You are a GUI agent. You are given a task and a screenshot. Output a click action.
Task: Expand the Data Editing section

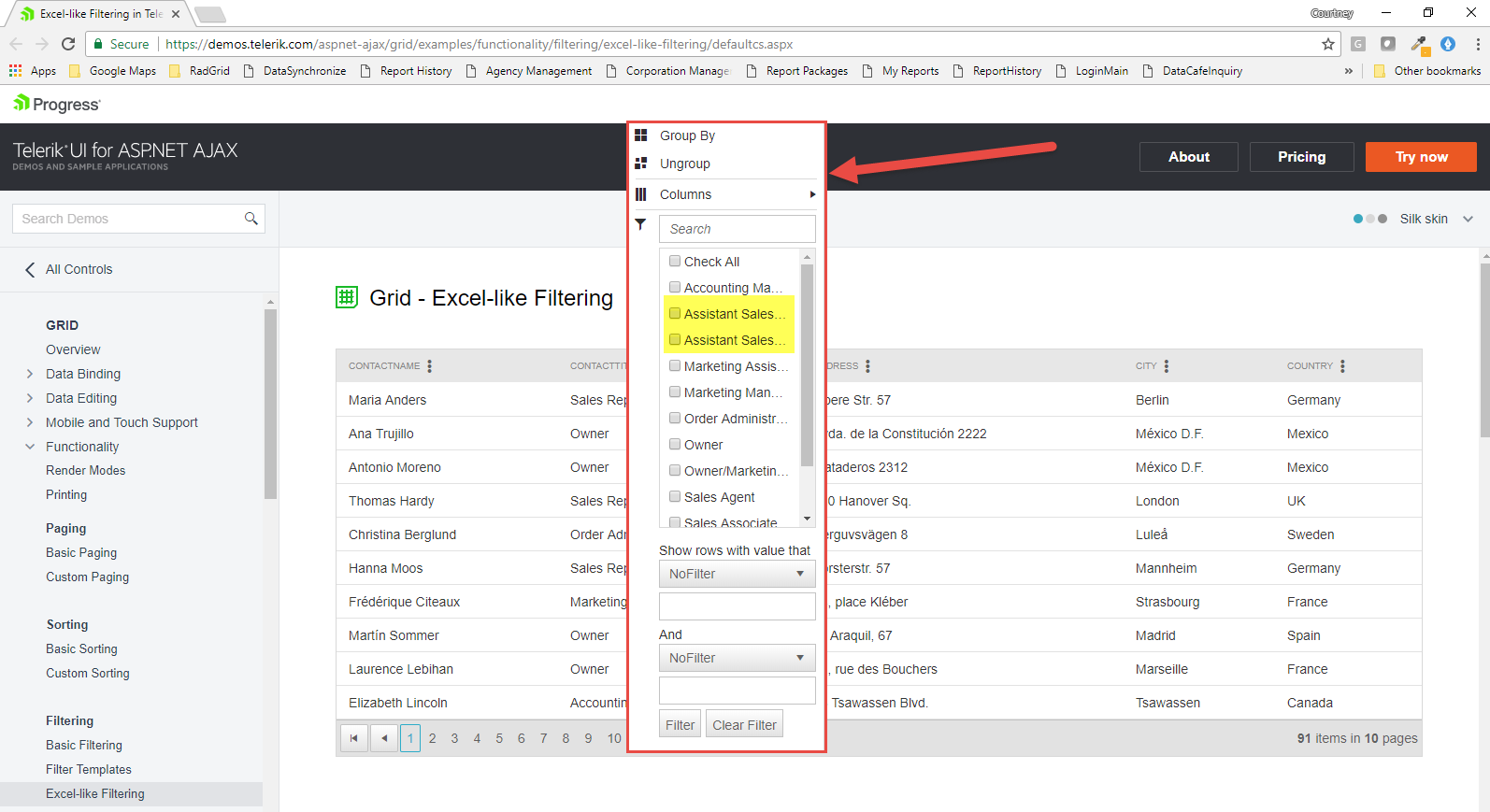[x=30, y=398]
